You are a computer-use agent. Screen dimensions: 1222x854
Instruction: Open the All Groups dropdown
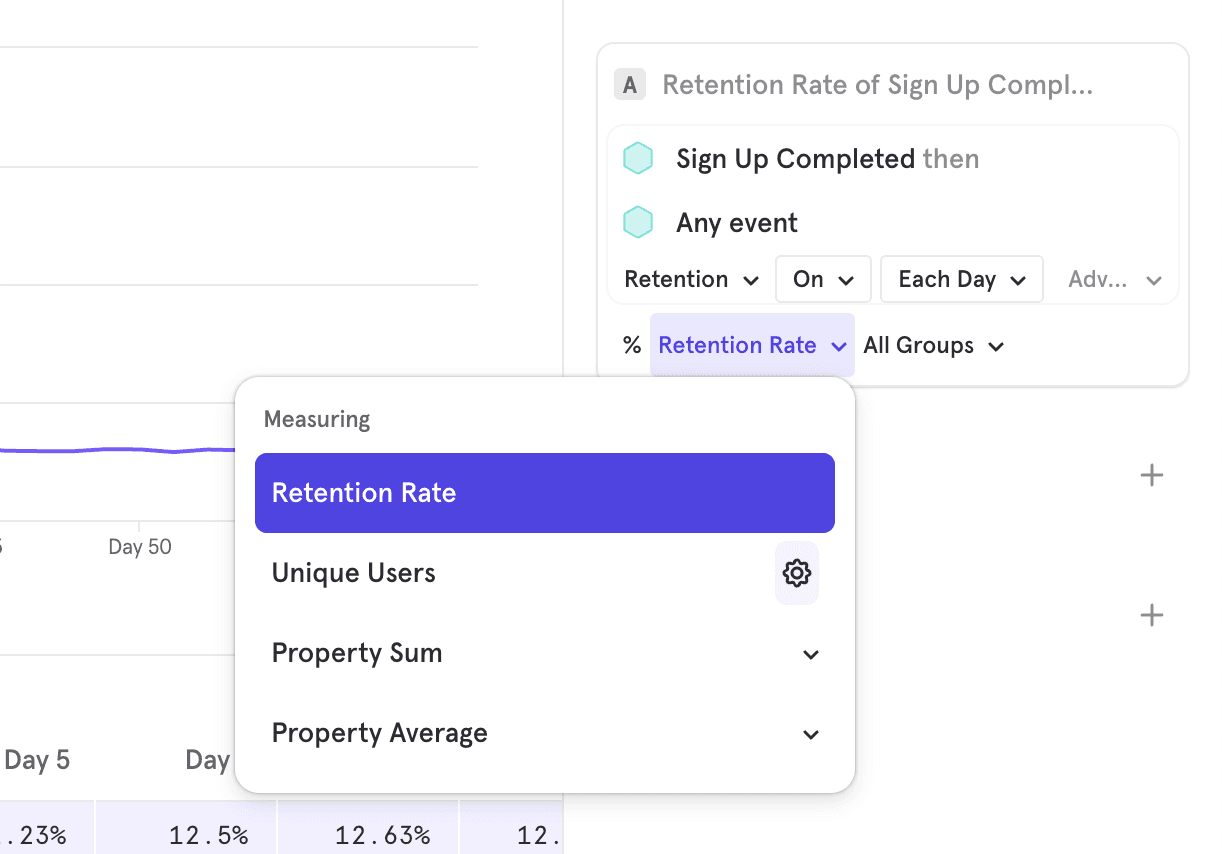(933, 346)
